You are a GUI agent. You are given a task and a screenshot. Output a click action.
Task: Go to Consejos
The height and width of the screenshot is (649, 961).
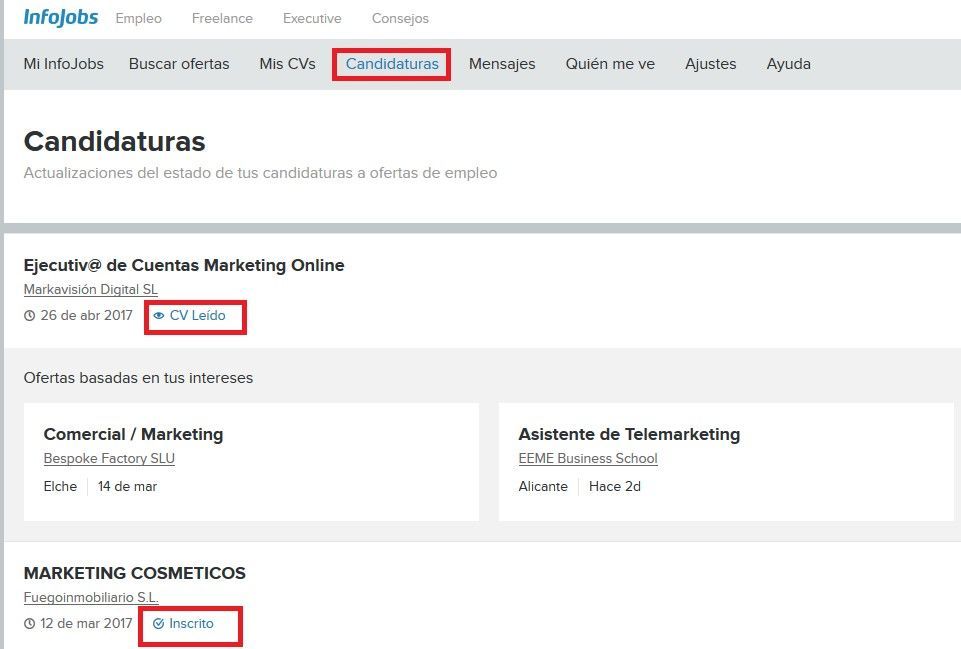[400, 18]
